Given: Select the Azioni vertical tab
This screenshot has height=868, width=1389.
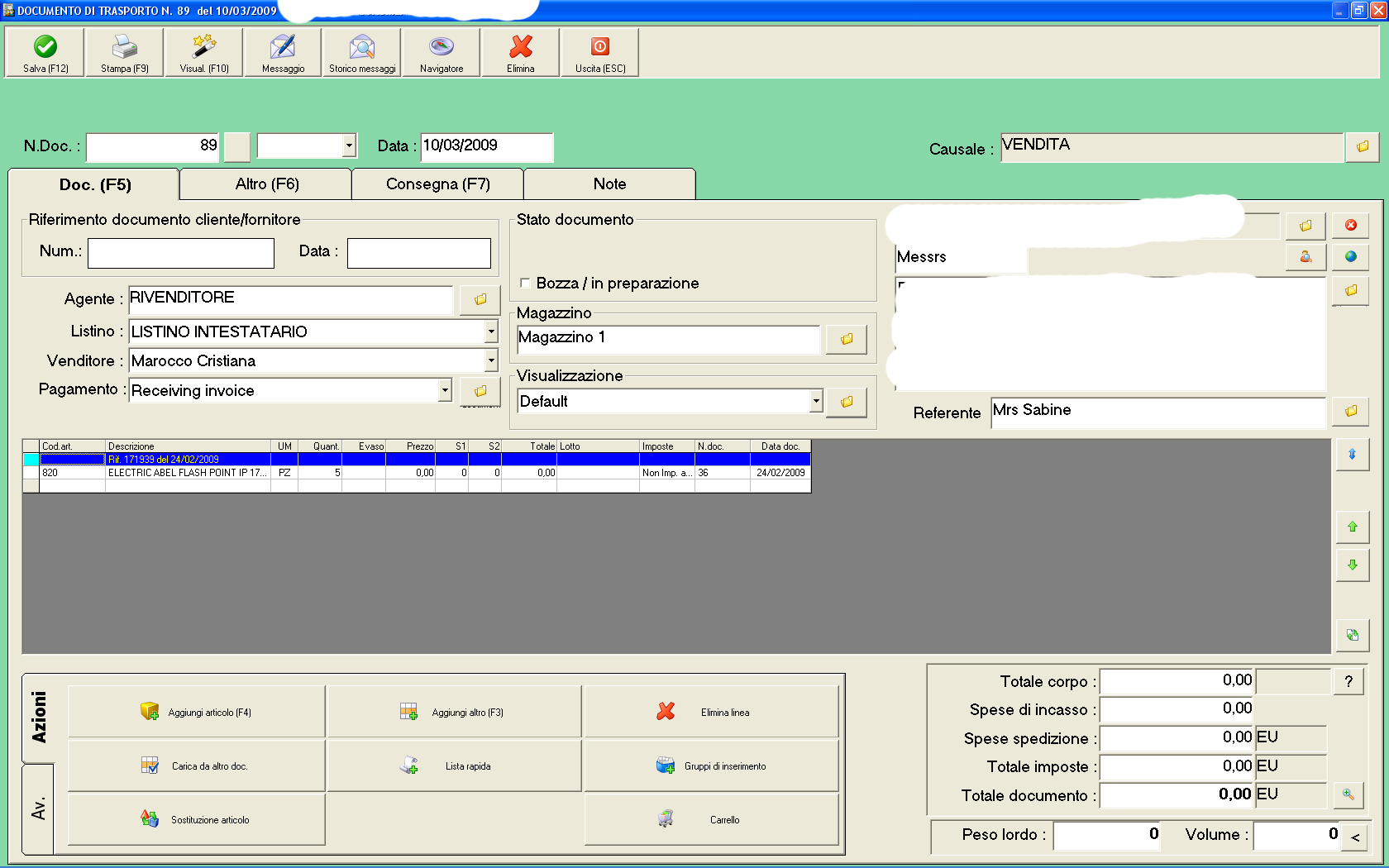Looking at the screenshot, I should click(x=39, y=718).
